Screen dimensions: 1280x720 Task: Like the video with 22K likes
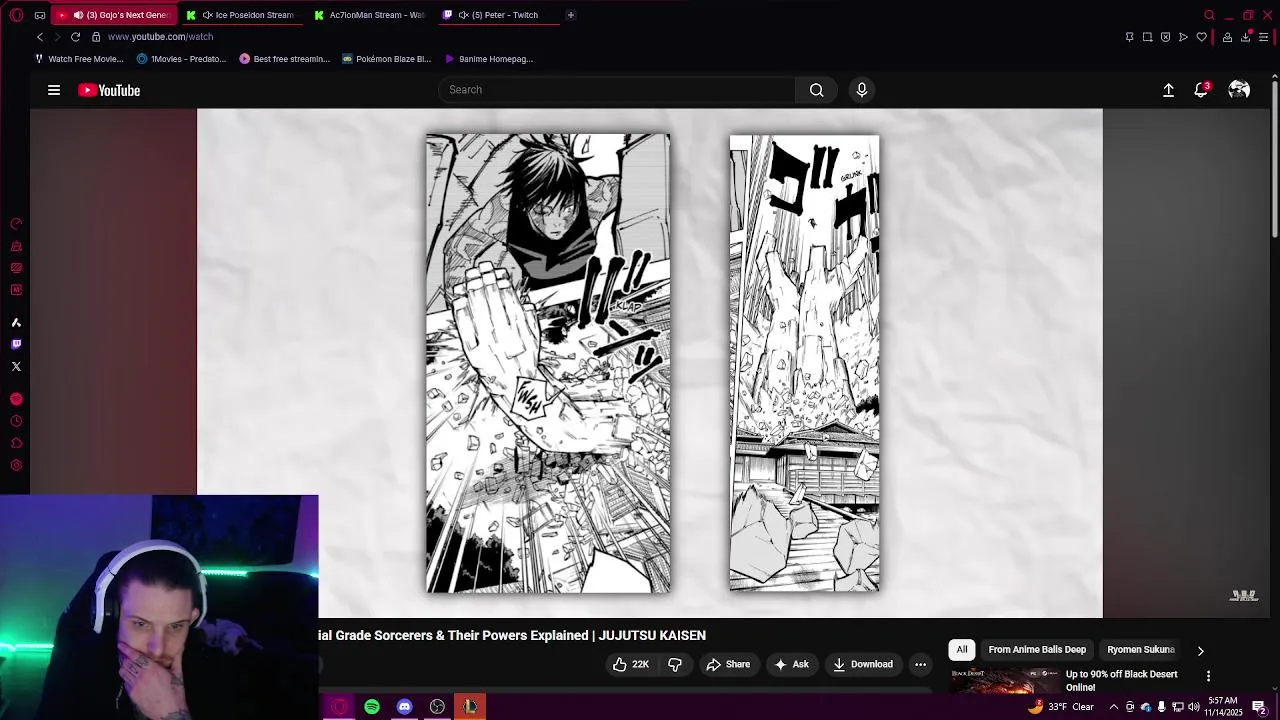coord(630,664)
